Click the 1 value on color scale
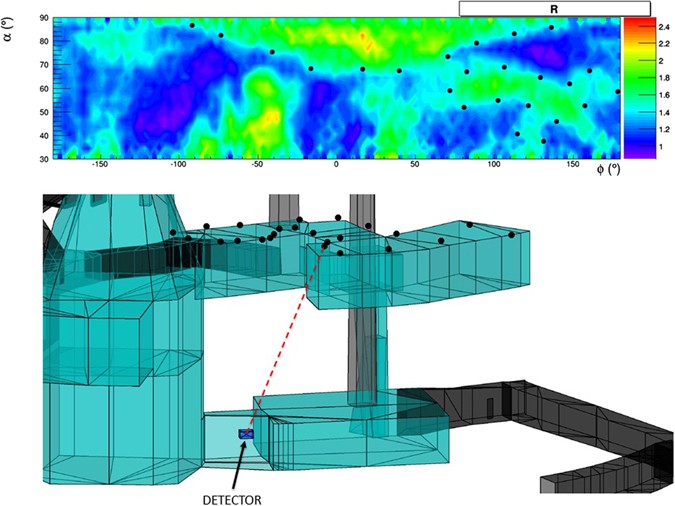 point(661,147)
